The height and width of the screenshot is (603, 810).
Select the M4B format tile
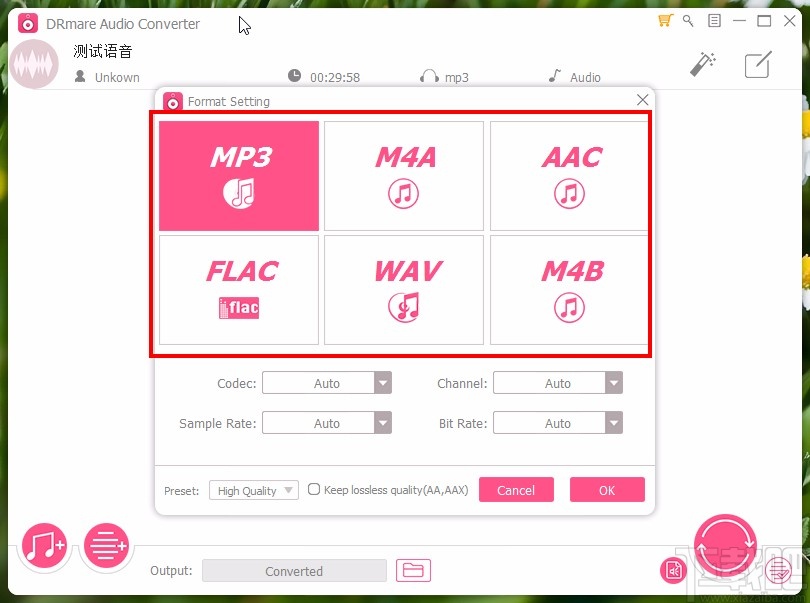pos(569,290)
